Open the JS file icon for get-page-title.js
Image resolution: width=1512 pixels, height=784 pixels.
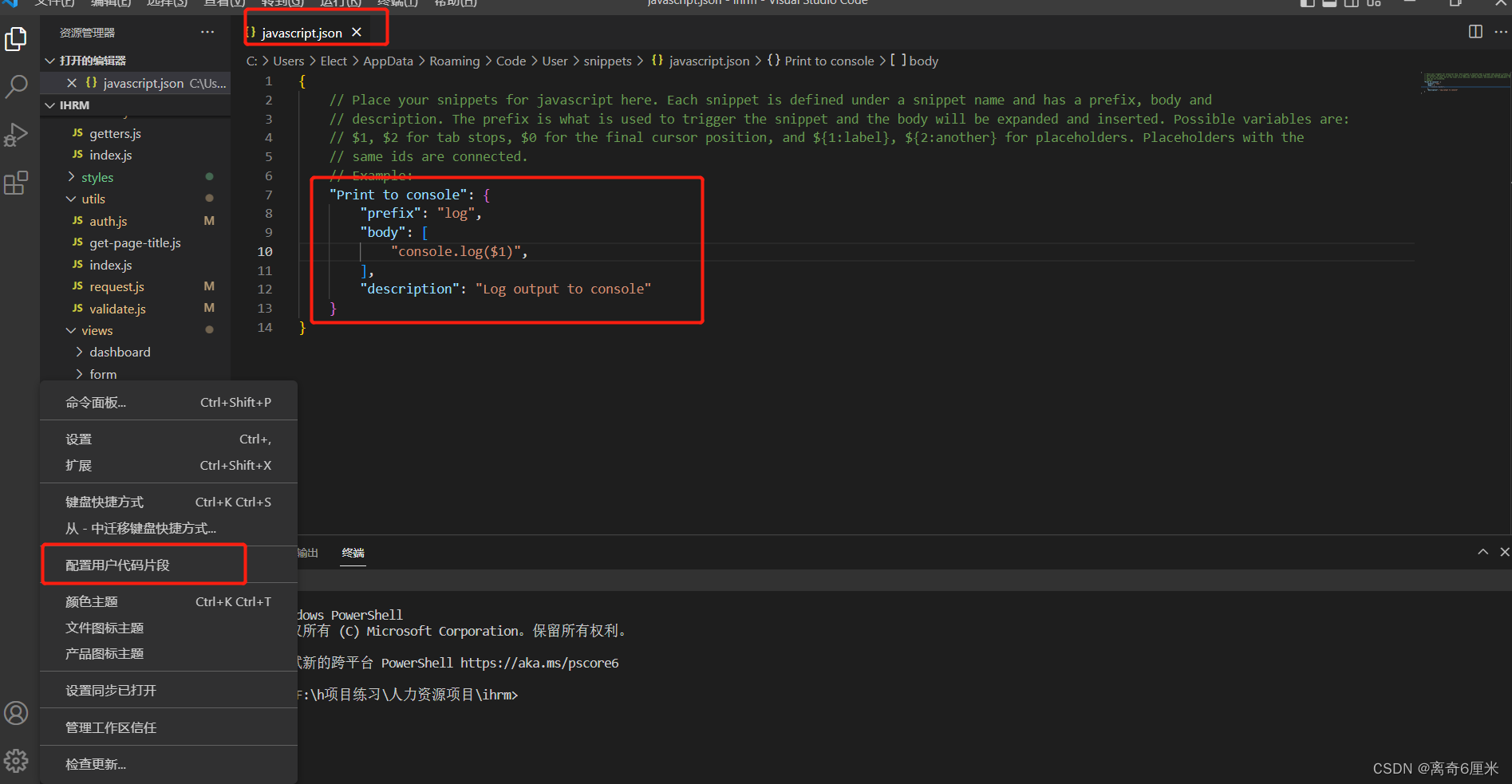coord(77,242)
